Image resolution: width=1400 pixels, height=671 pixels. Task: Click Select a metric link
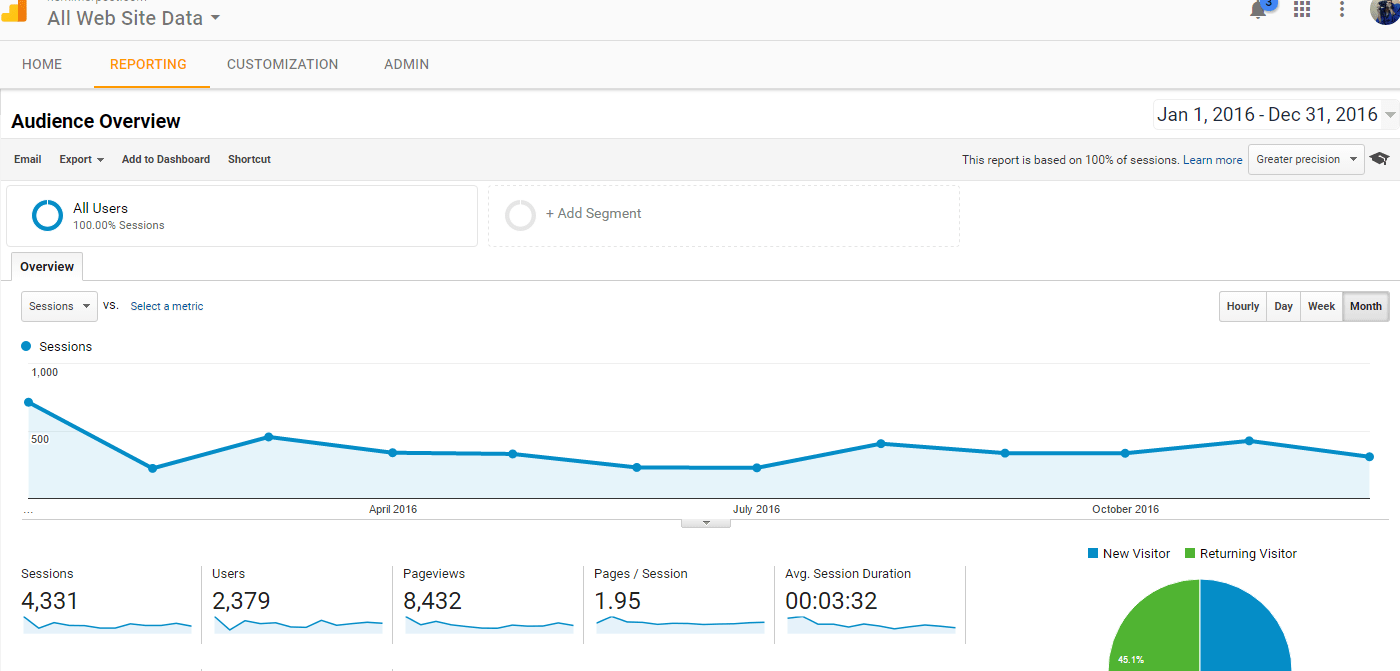167,306
